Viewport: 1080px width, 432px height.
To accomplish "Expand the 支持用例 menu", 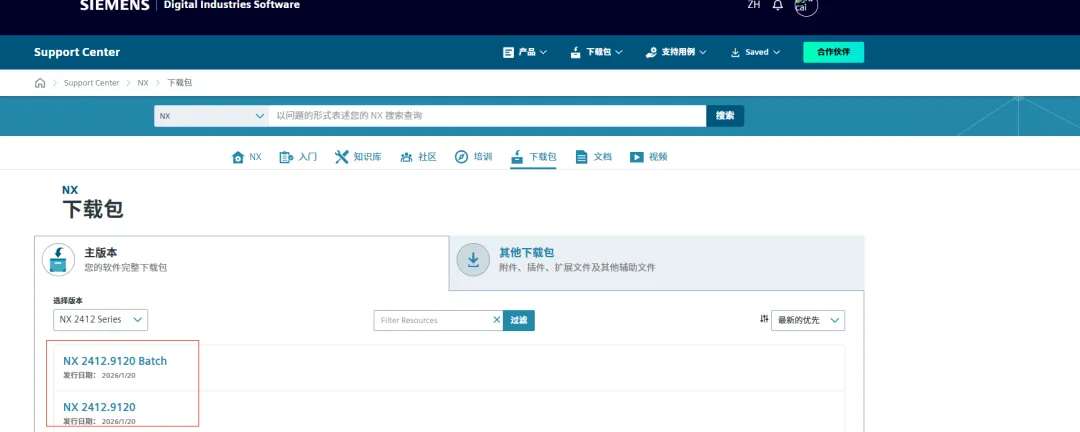I will (676, 52).
